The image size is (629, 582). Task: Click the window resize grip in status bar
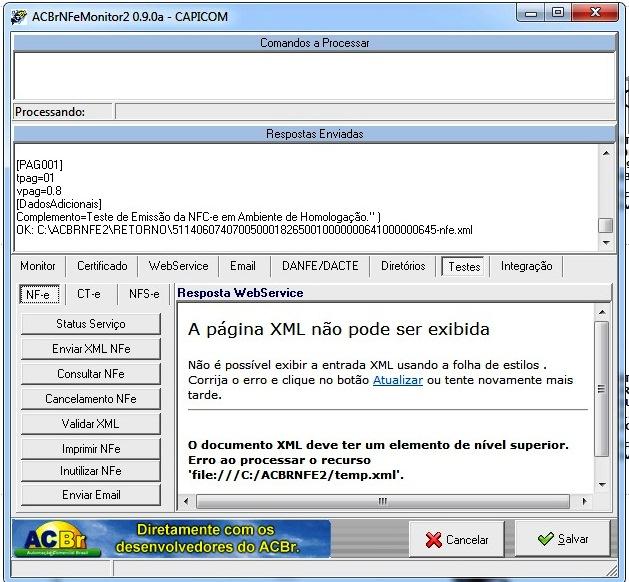point(612,570)
